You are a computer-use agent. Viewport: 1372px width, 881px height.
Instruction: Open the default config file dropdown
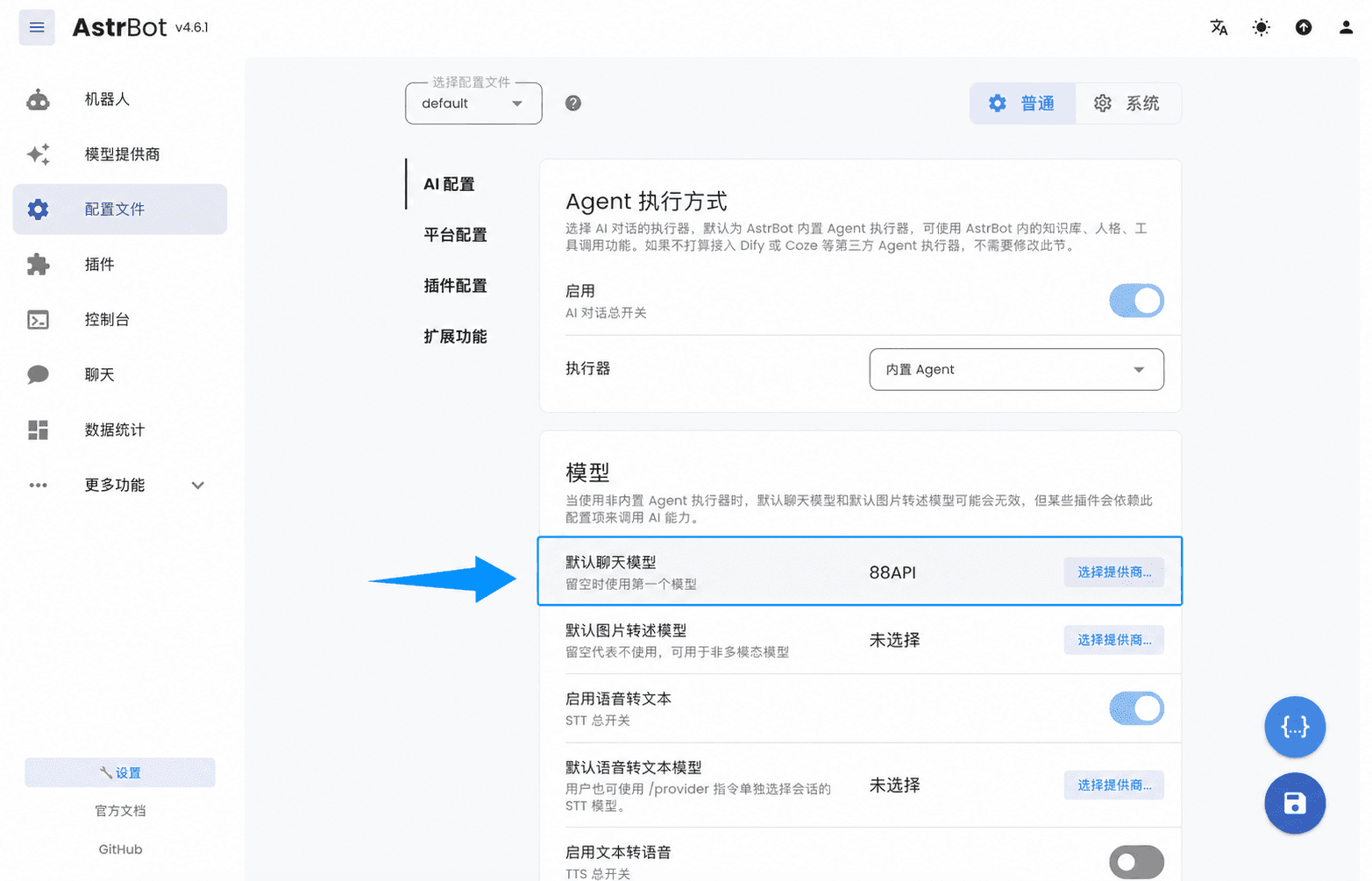tap(473, 103)
